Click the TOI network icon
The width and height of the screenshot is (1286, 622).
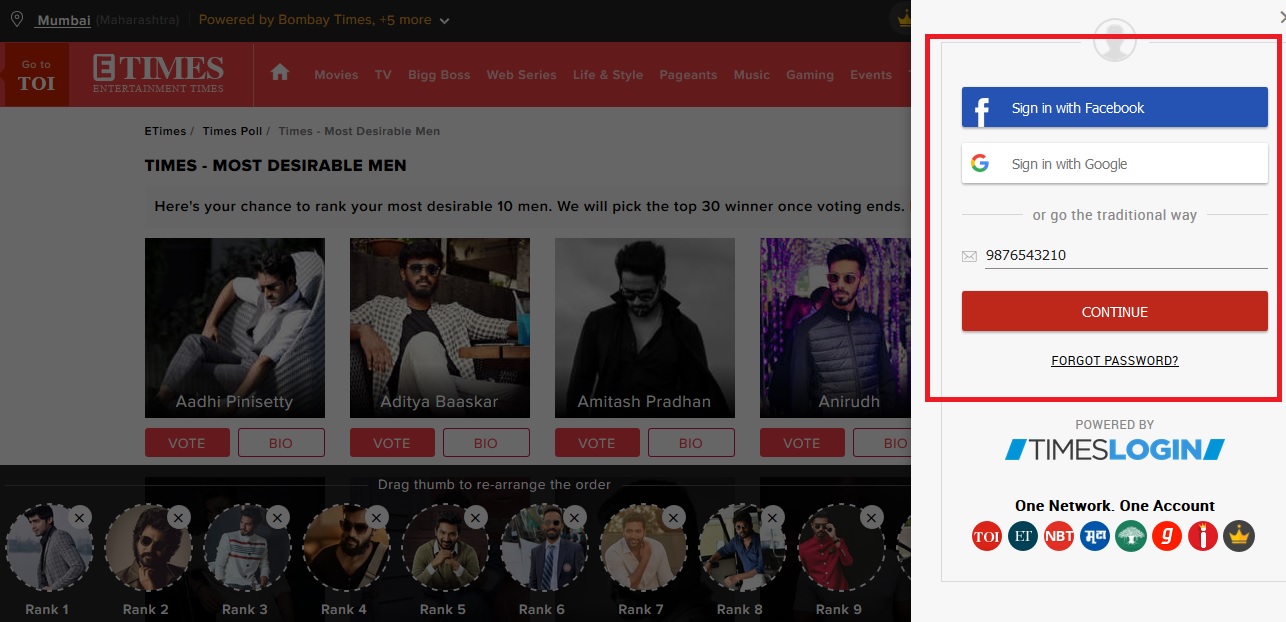point(986,536)
